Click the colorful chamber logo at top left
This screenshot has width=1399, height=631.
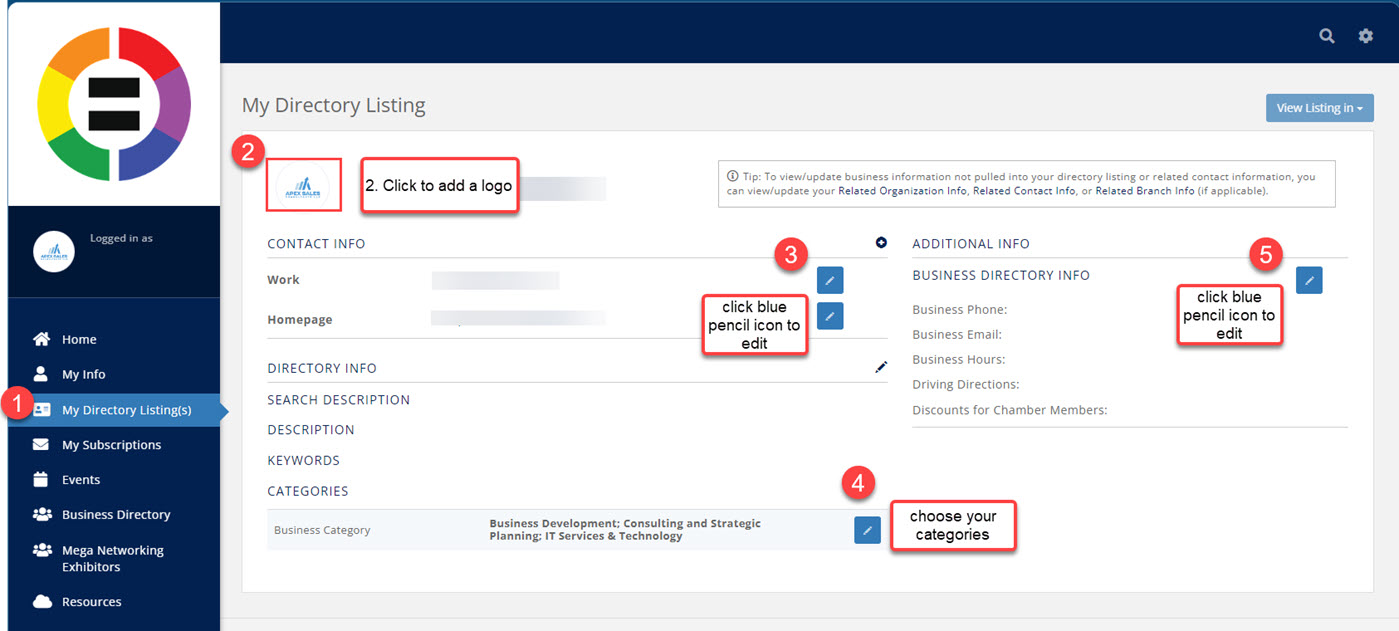[114, 104]
